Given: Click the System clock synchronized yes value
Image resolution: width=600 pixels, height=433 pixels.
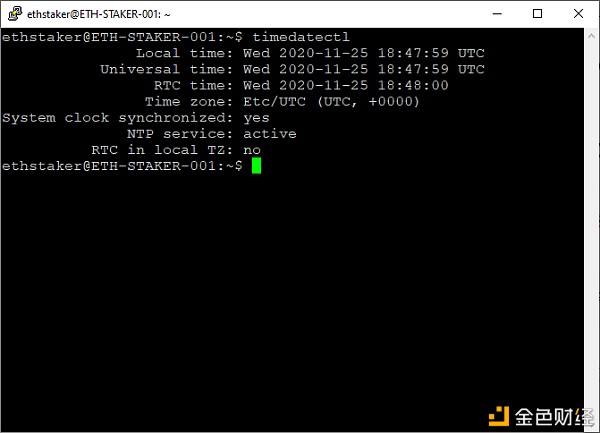Looking at the screenshot, I should (x=256, y=118).
